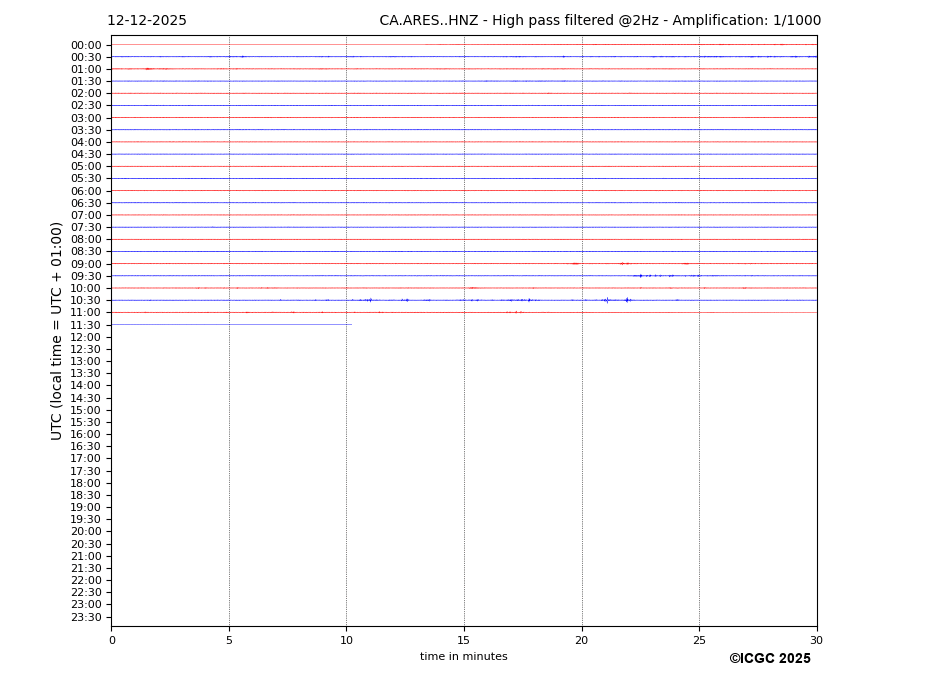The image size is (927, 696).
Task: Click the end of the partial 11:30 trace
Action: (351, 324)
